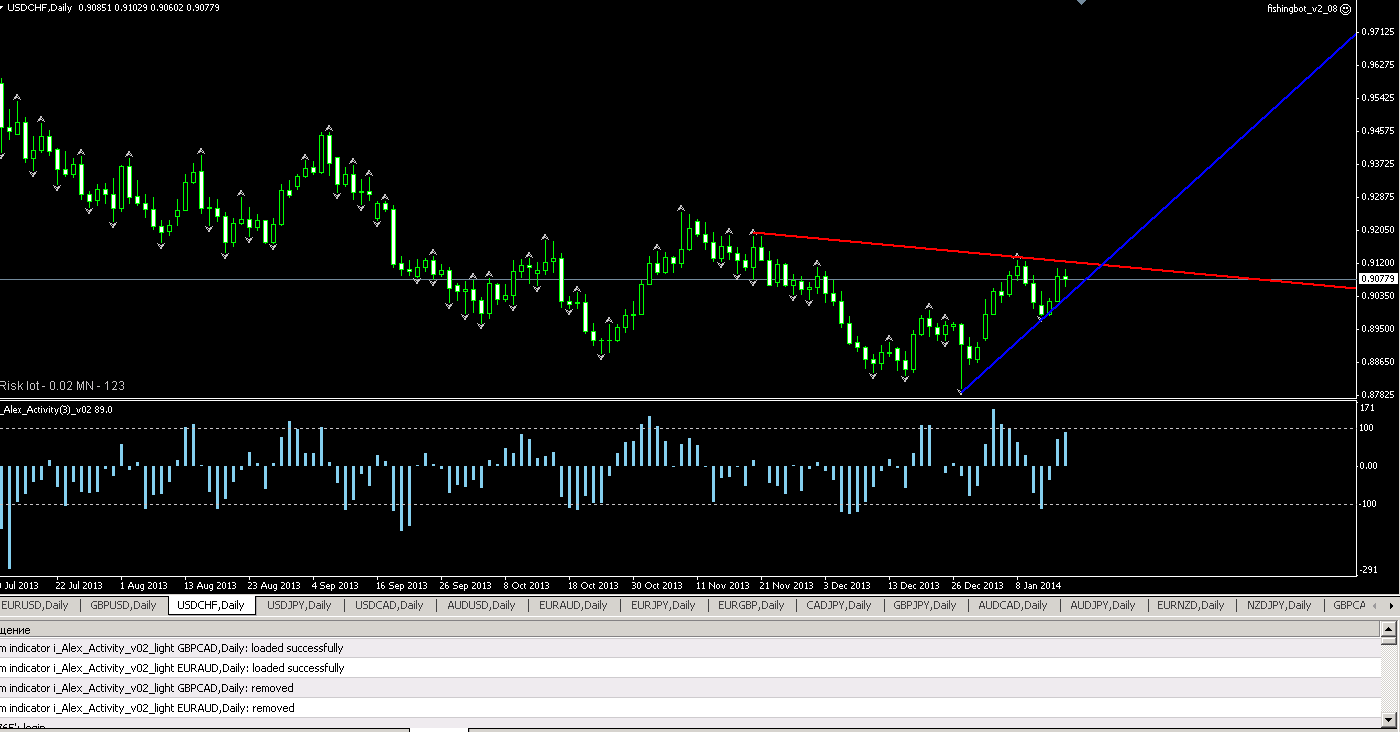Open the partially visible GBPCA chart tab
Screen dimensions: 1400x732
[x=1348, y=605]
